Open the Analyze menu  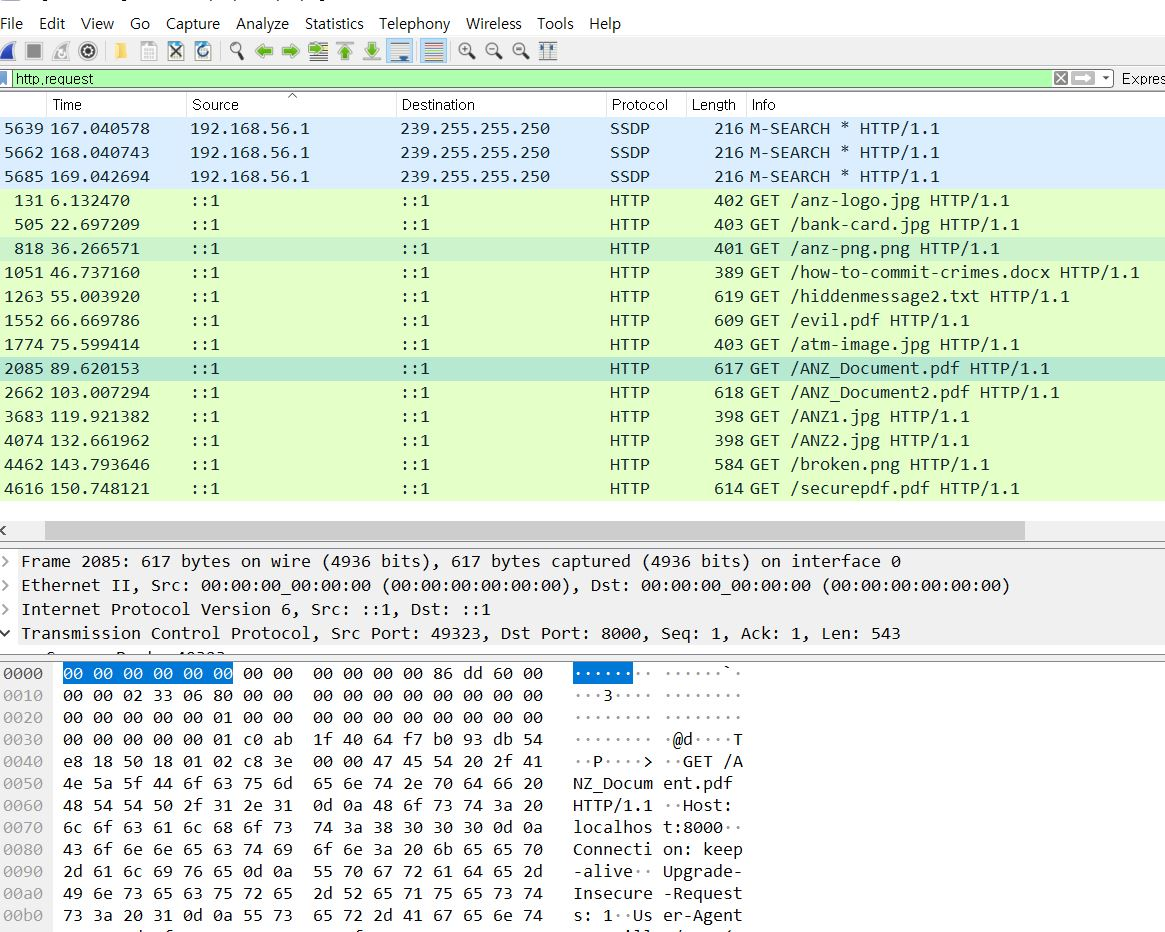(262, 24)
